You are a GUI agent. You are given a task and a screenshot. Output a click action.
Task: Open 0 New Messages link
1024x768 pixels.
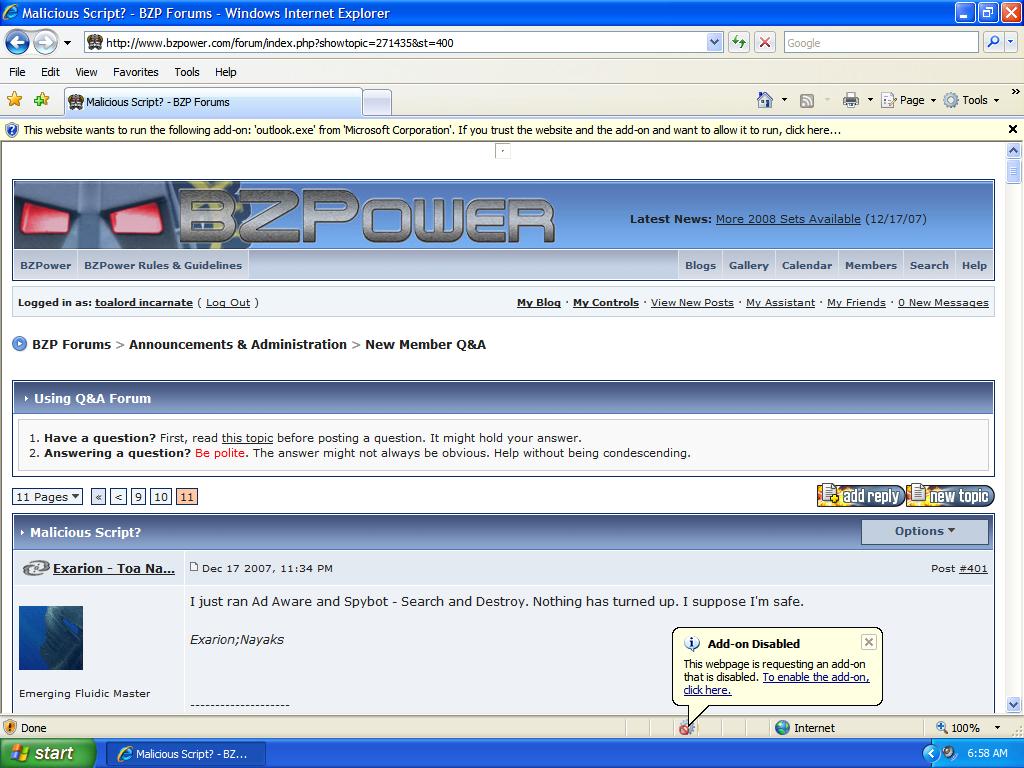click(x=943, y=302)
